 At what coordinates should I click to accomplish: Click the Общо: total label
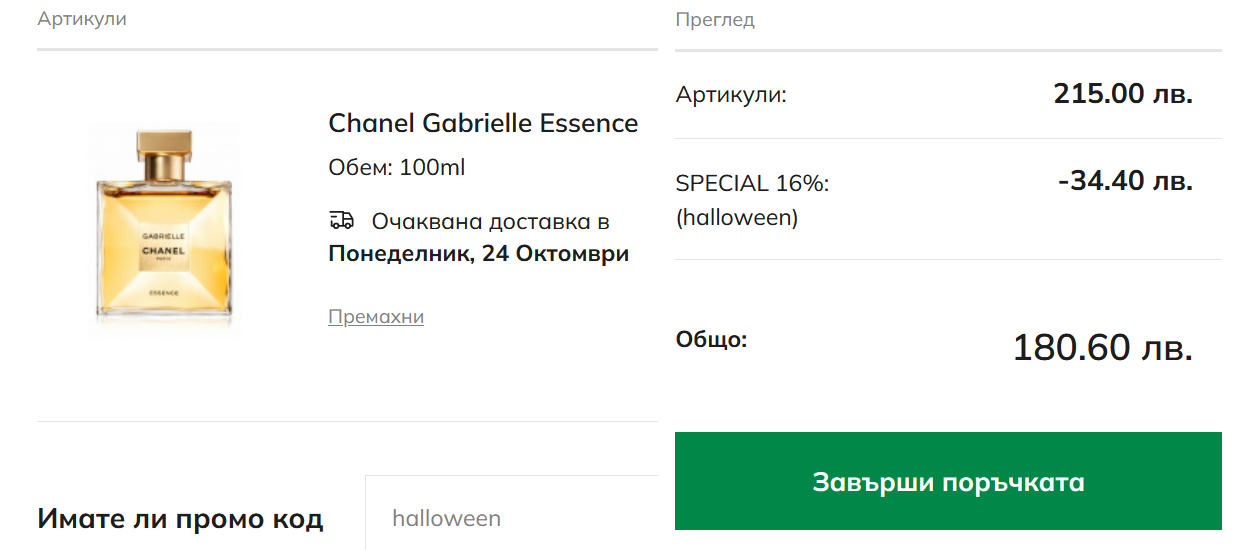(711, 339)
